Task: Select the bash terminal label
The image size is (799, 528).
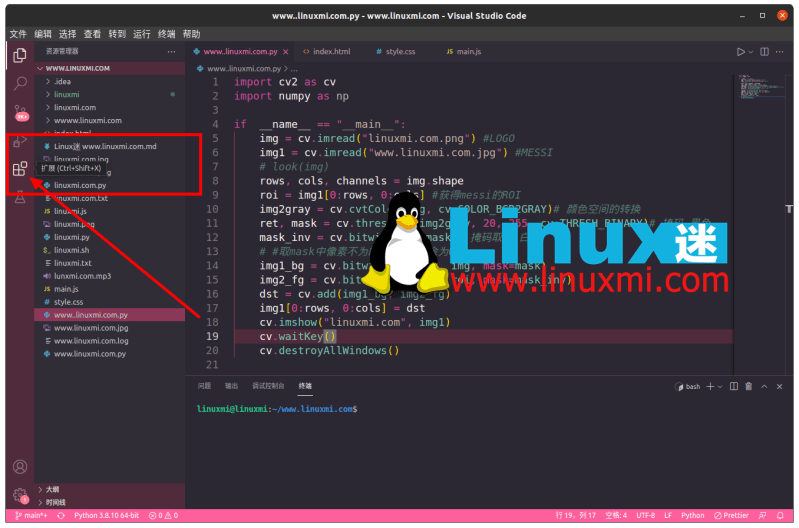Action: pos(688,387)
